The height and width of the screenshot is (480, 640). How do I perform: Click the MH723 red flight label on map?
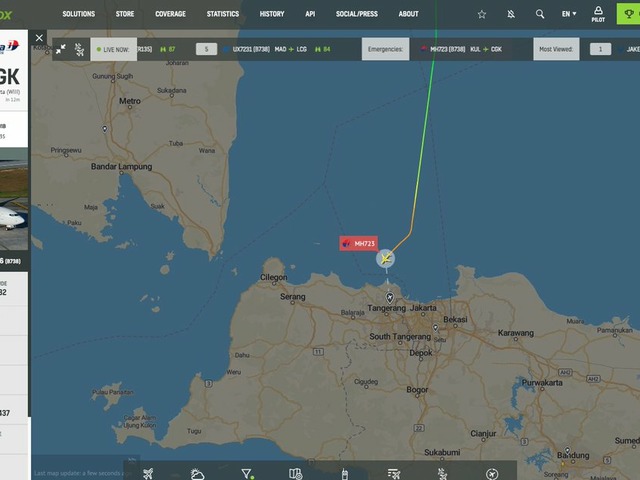point(358,244)
